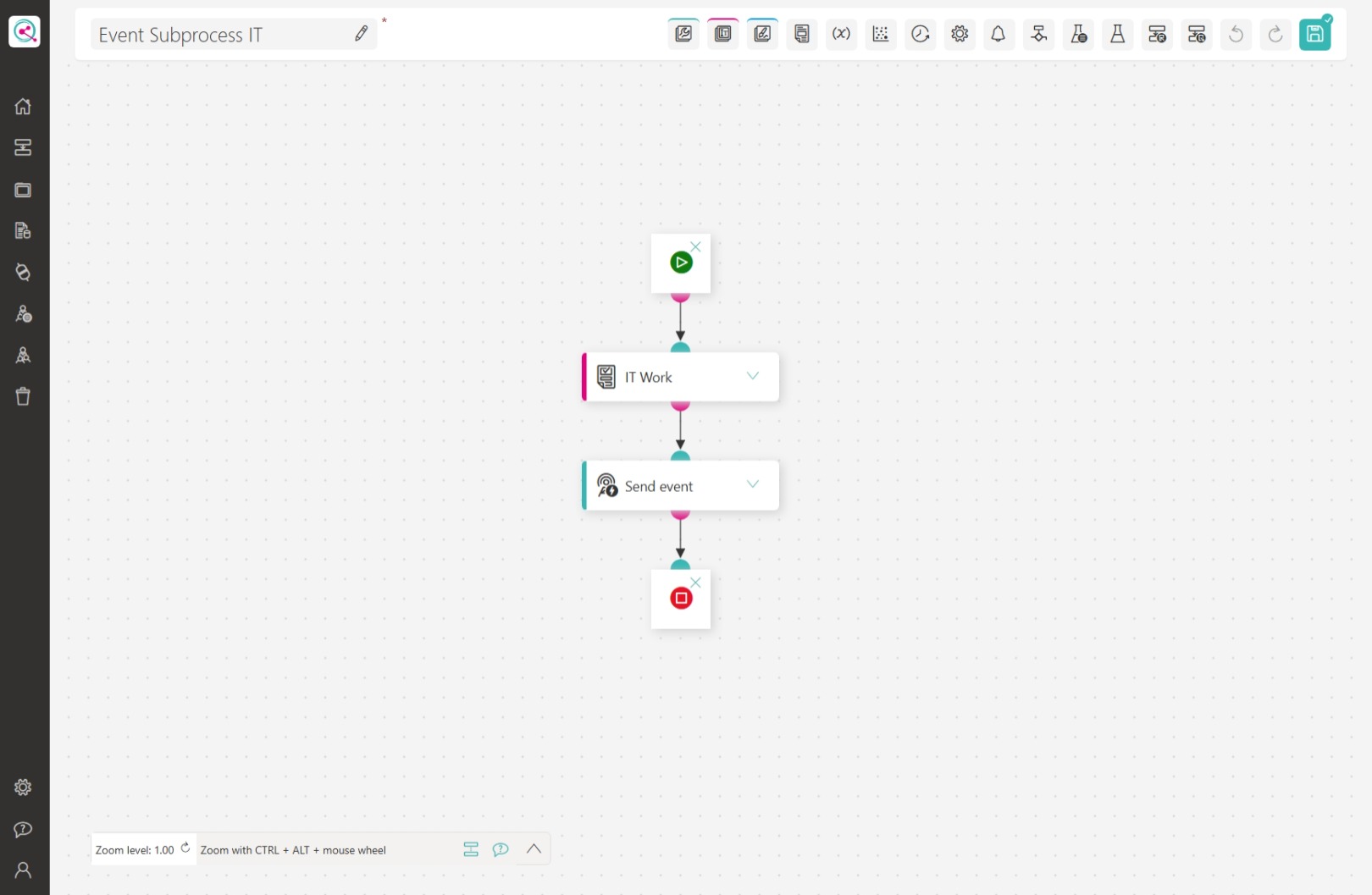This screenshot has width=1372, height=895.
Task: Click the dotted grid chart toolbar icon
Action: click(x=881, y=34)
